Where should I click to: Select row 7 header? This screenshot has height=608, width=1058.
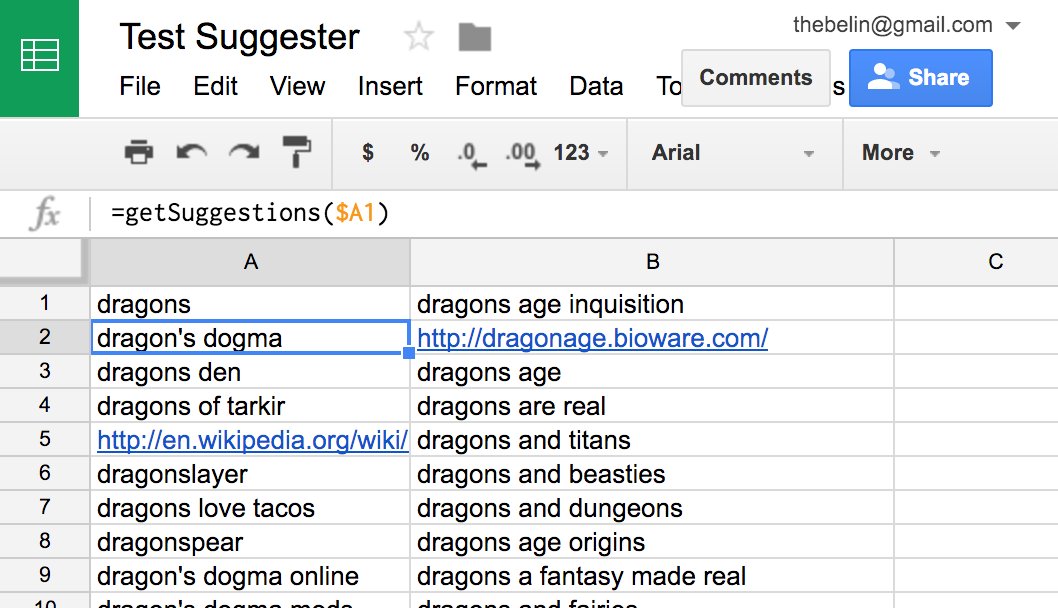[45, 507]
